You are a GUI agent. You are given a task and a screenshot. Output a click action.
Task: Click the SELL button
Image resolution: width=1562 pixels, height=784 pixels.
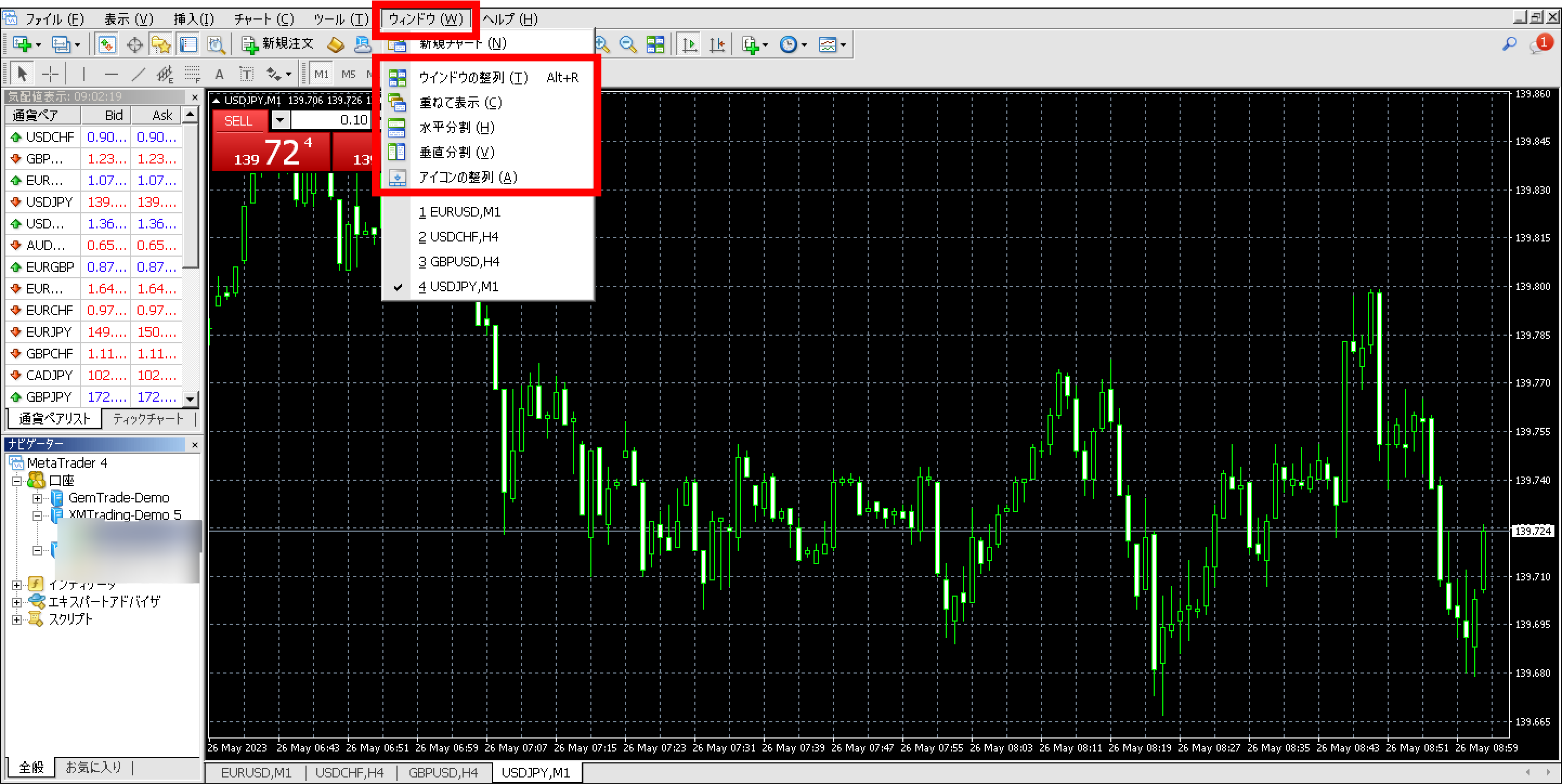pyautogui.click(x=239, y=120)
